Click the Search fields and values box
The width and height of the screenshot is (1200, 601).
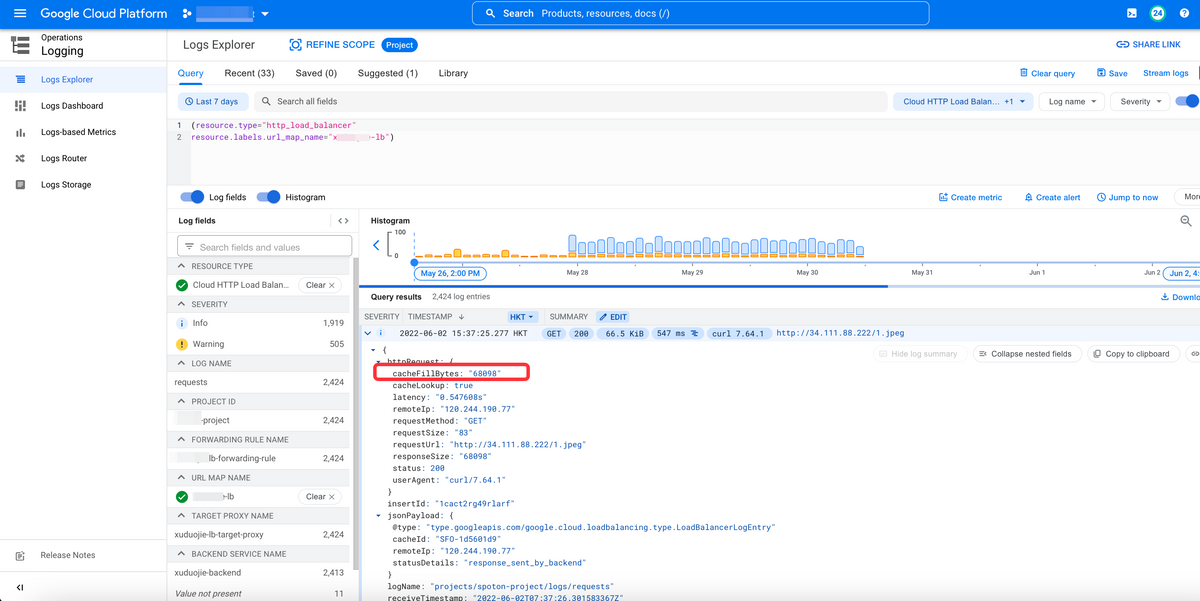click(264, 246)
